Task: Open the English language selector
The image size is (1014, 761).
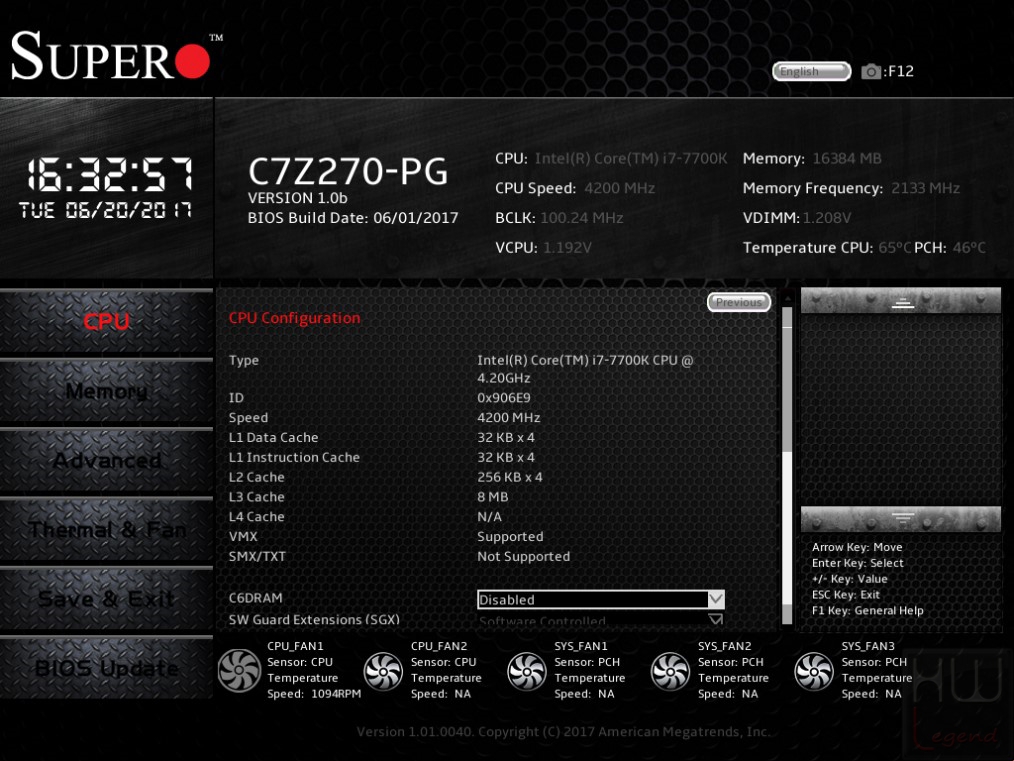Action: (812, 71)
